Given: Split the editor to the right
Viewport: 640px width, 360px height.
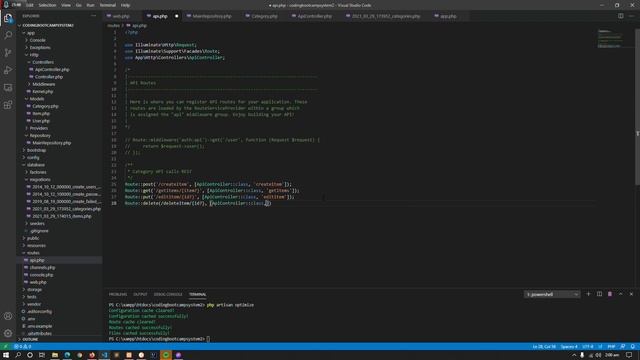Looking at the screenshot, I should click(x=620, y=16).
